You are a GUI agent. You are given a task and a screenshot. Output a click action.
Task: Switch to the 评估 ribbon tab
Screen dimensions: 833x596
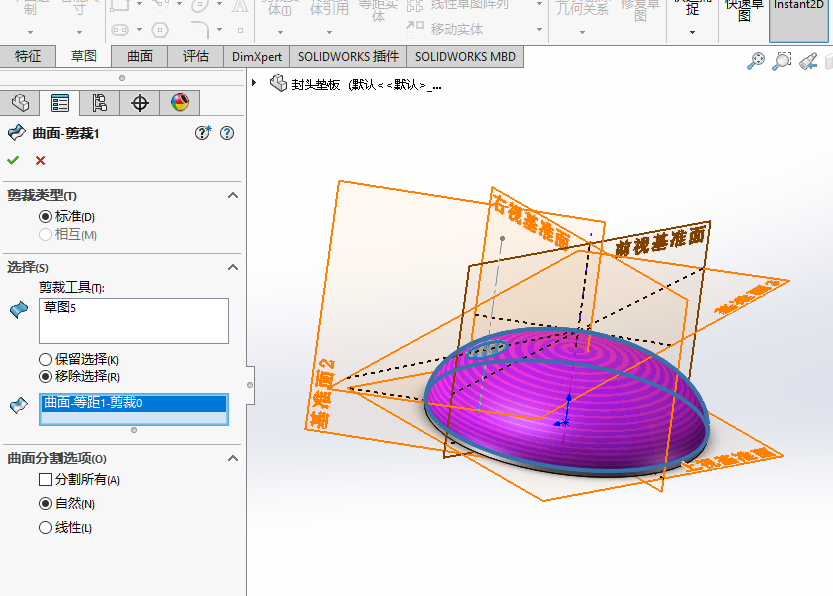point(196,57)
